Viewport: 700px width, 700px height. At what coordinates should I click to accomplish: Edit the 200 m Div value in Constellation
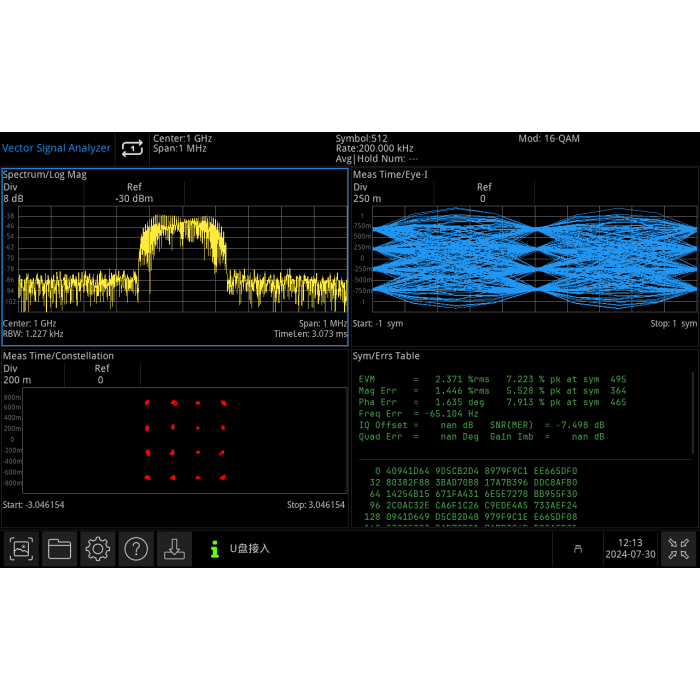17,380
